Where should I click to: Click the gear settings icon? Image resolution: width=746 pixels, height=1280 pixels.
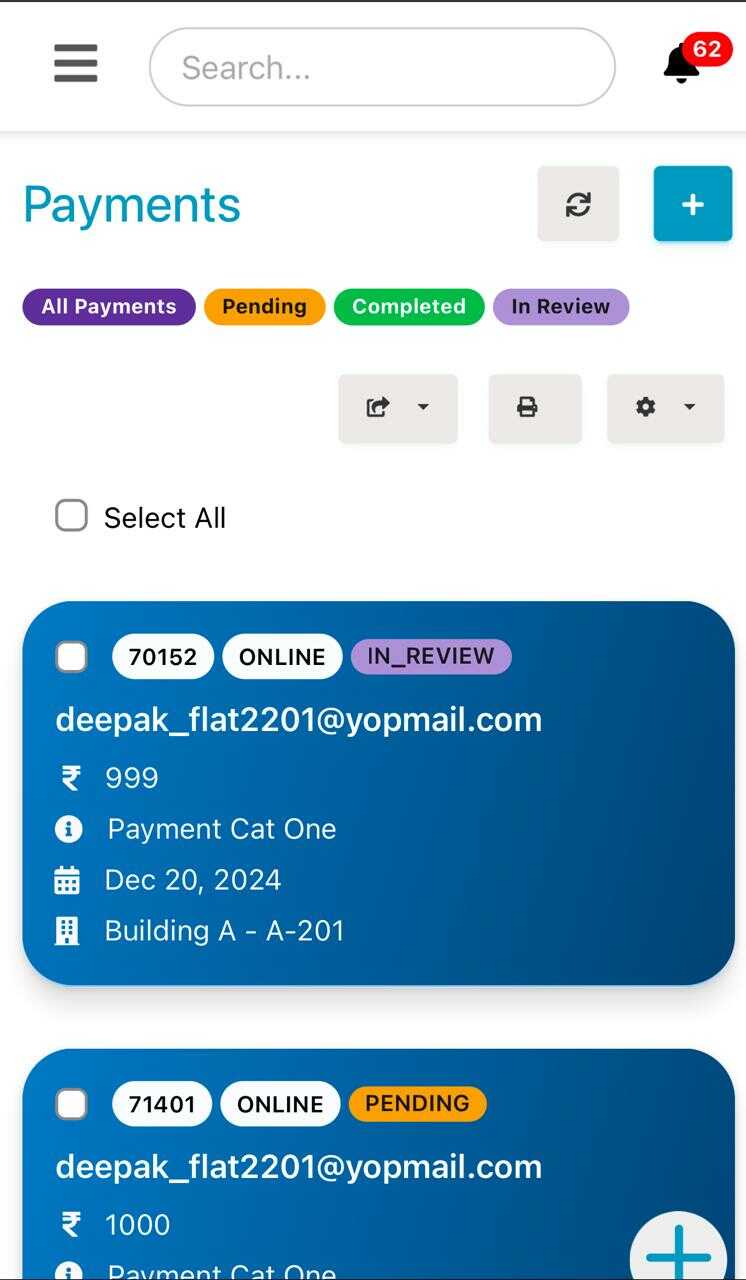(x=646, y=407)
